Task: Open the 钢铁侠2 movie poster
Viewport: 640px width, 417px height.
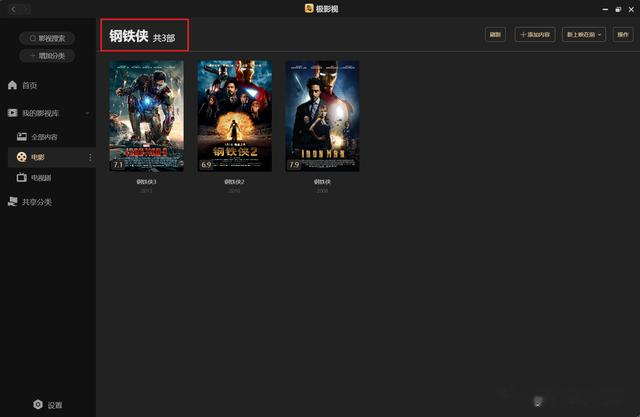Action: 234,116
